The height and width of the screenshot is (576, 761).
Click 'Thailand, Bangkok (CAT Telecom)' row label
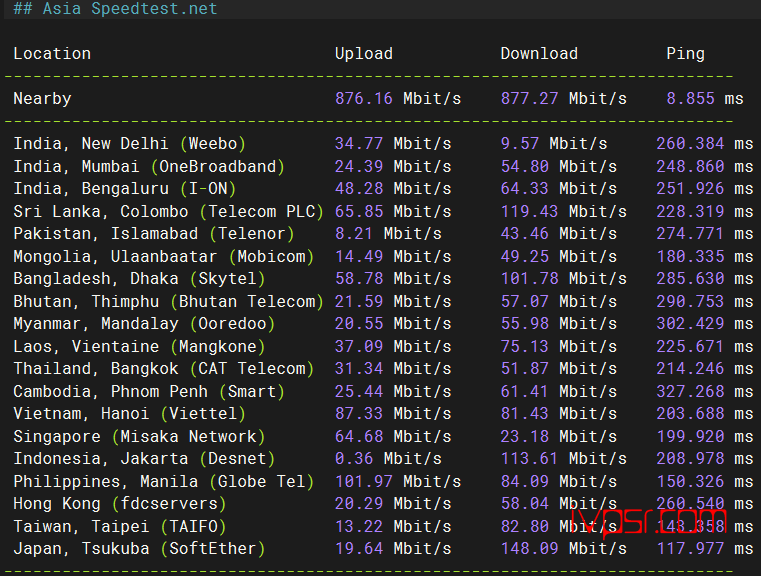[164, 369]
